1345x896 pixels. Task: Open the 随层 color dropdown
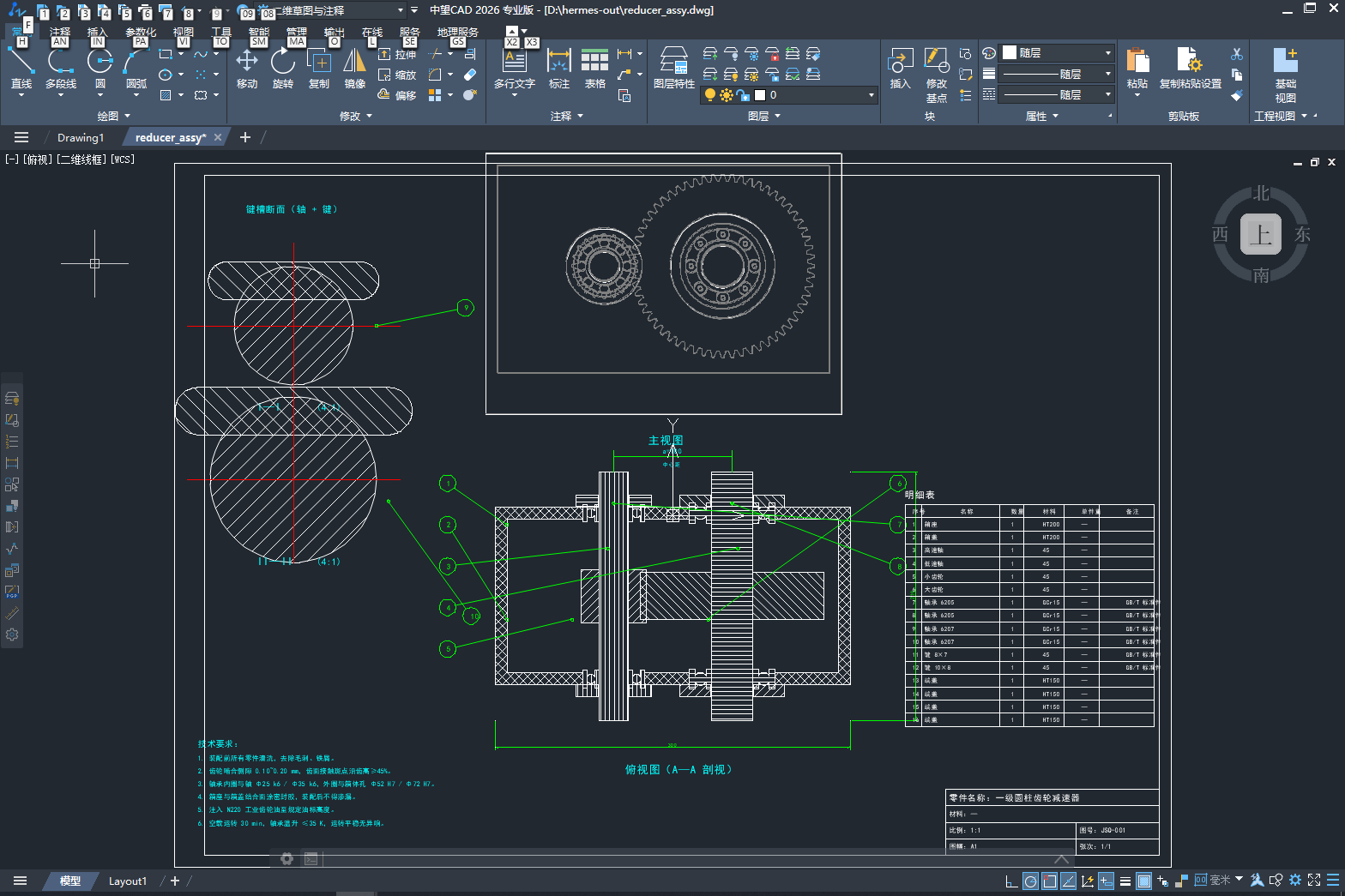pos(1108,53)
